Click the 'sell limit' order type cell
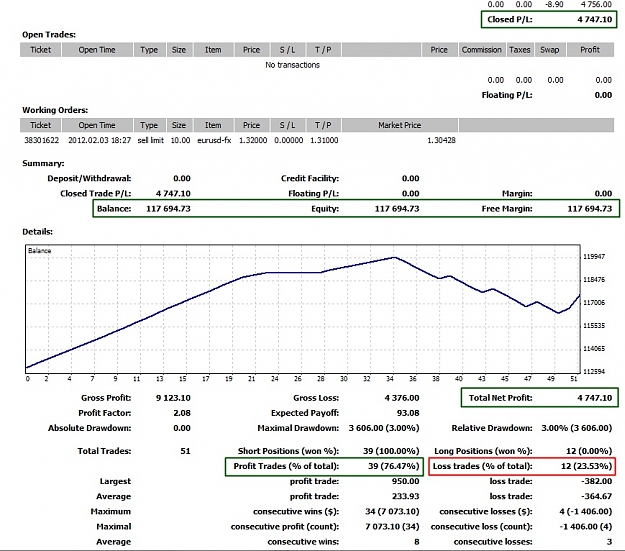 point(151,140)
